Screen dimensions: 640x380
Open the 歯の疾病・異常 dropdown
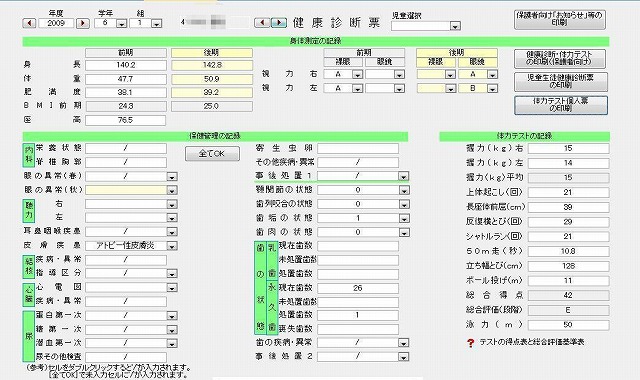(404, 343)
